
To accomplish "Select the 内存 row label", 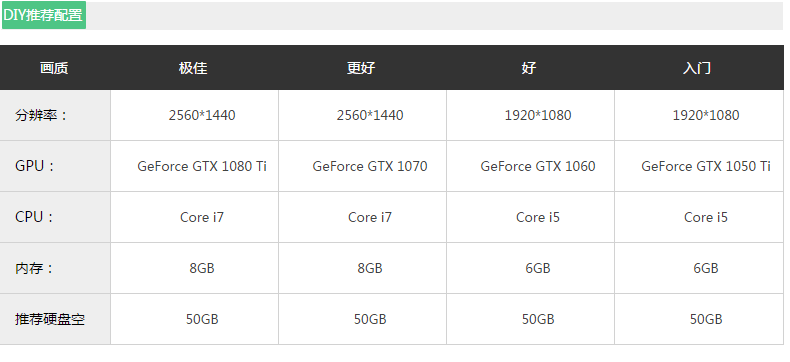I will tap(35, 268).
